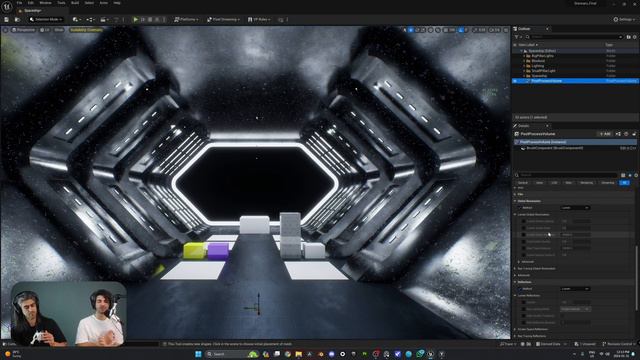Open the Blueprints toolbar icon menu
640x360 pixels.
pyautogui.click(x=90, y=20)
